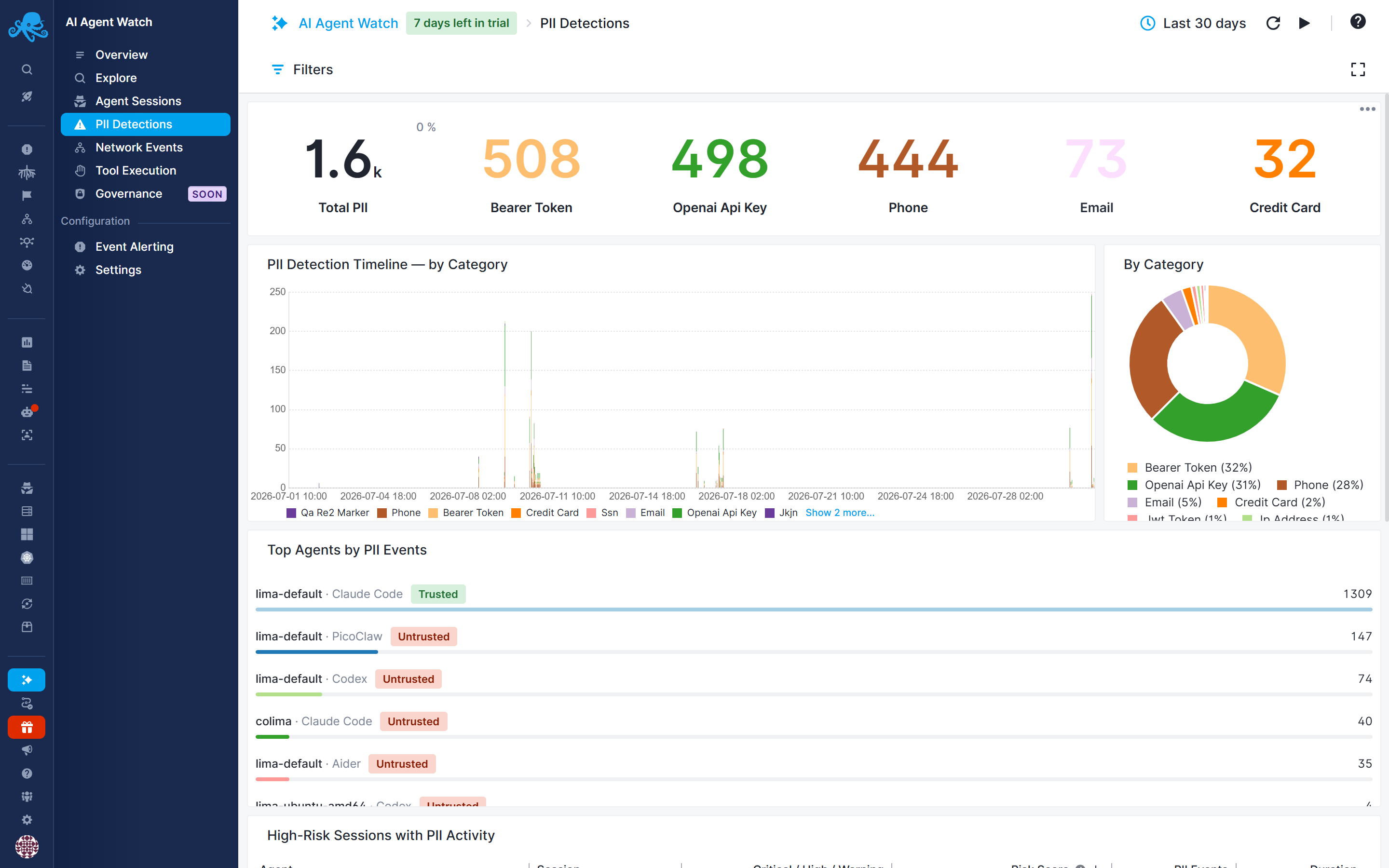Start live playback with play icon

click(1304, 23)
